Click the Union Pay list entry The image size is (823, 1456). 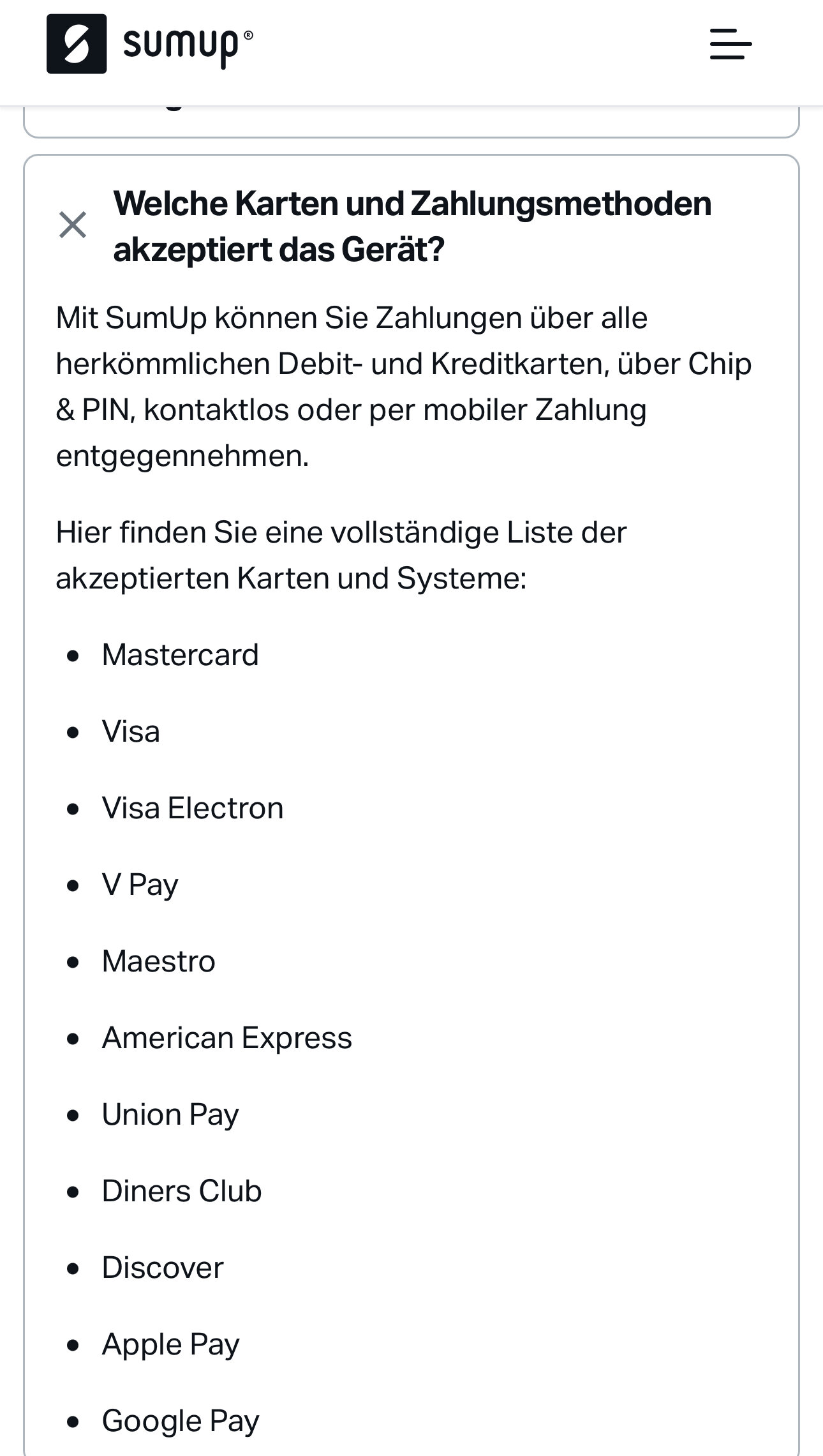(170, 1115)
